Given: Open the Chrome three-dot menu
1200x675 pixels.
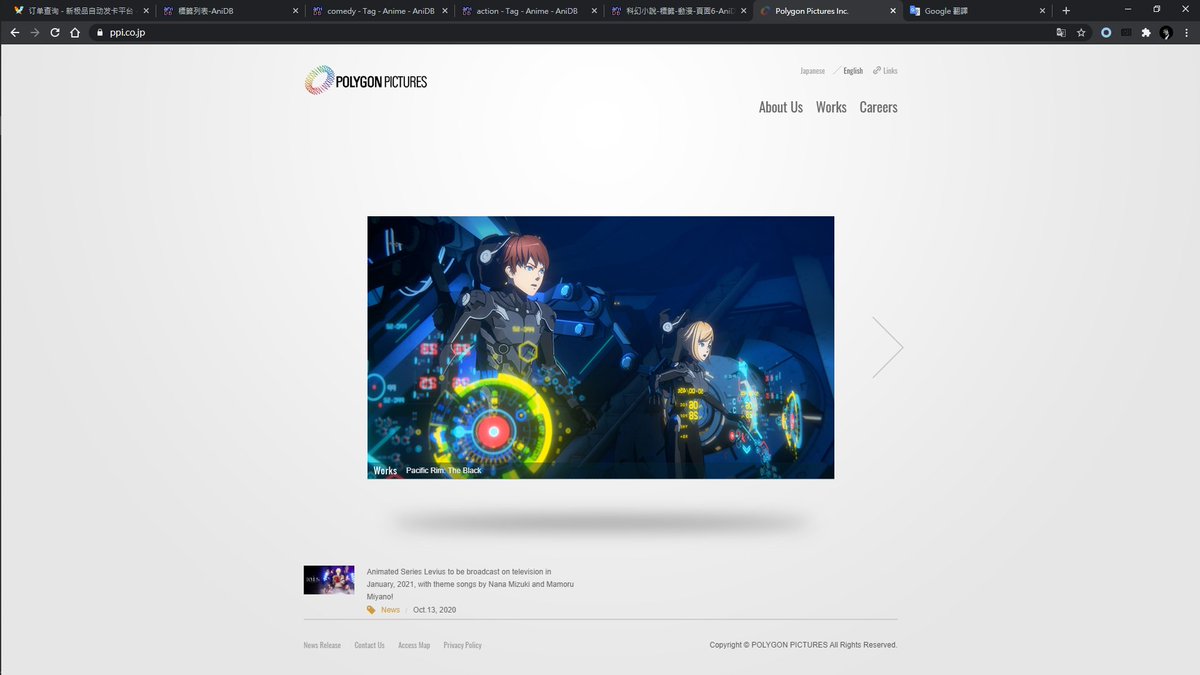Looking at the screenshot, I should pos(1186,32).
